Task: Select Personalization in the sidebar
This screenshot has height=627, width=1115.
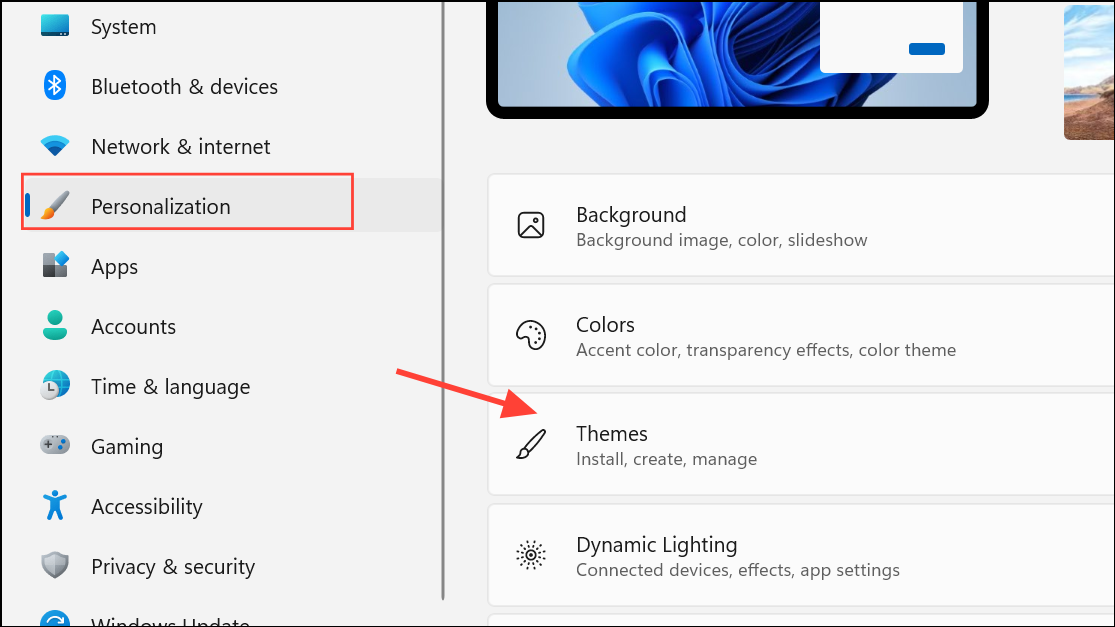Action: [160, 207]
